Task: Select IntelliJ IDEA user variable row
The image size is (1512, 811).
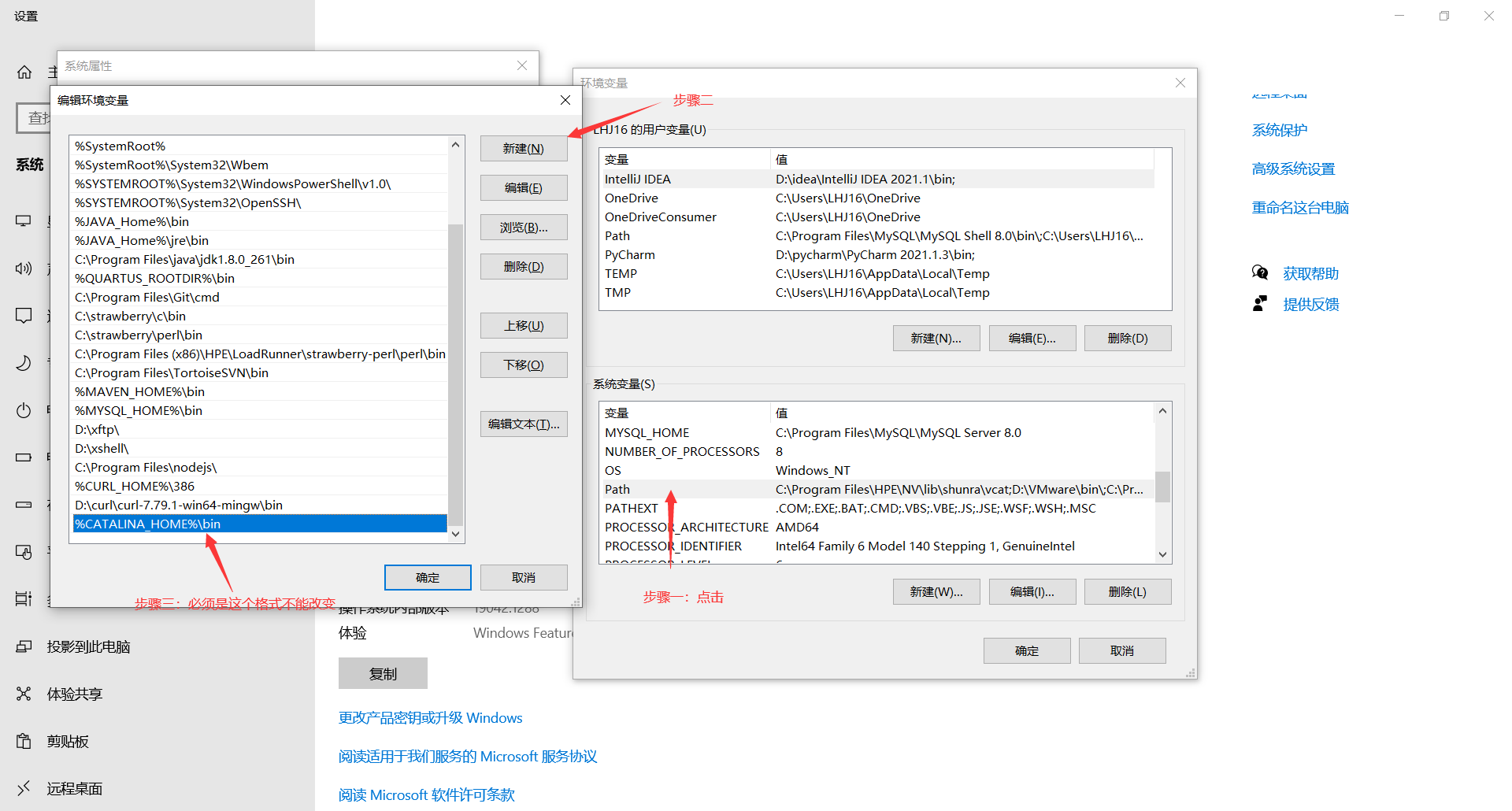Action: (x=877, y=179)
